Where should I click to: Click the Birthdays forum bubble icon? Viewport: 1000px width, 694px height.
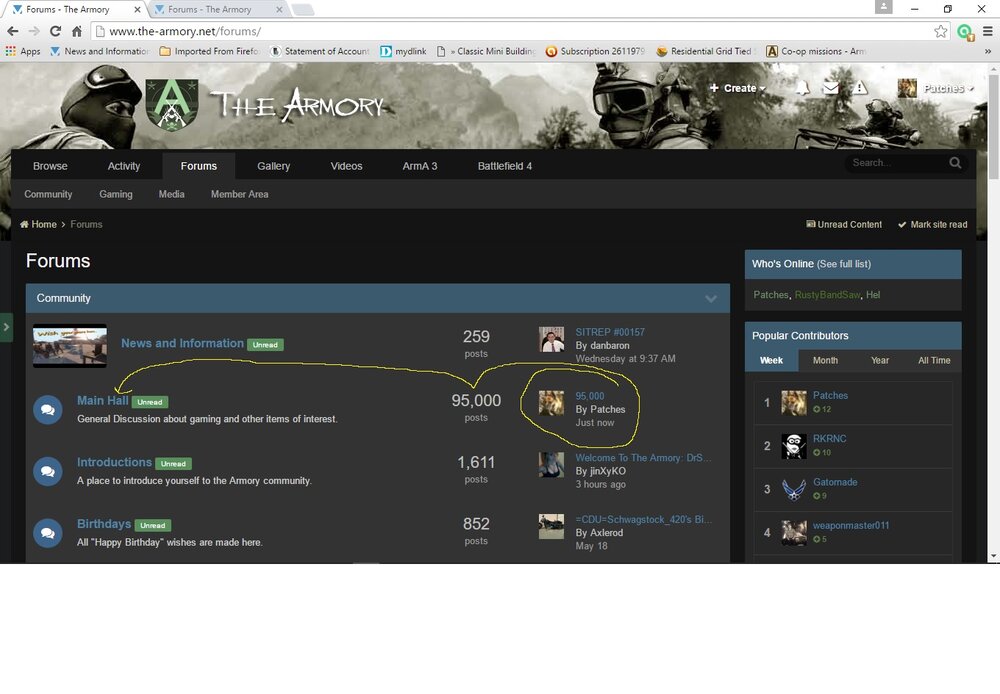[47, 532]
